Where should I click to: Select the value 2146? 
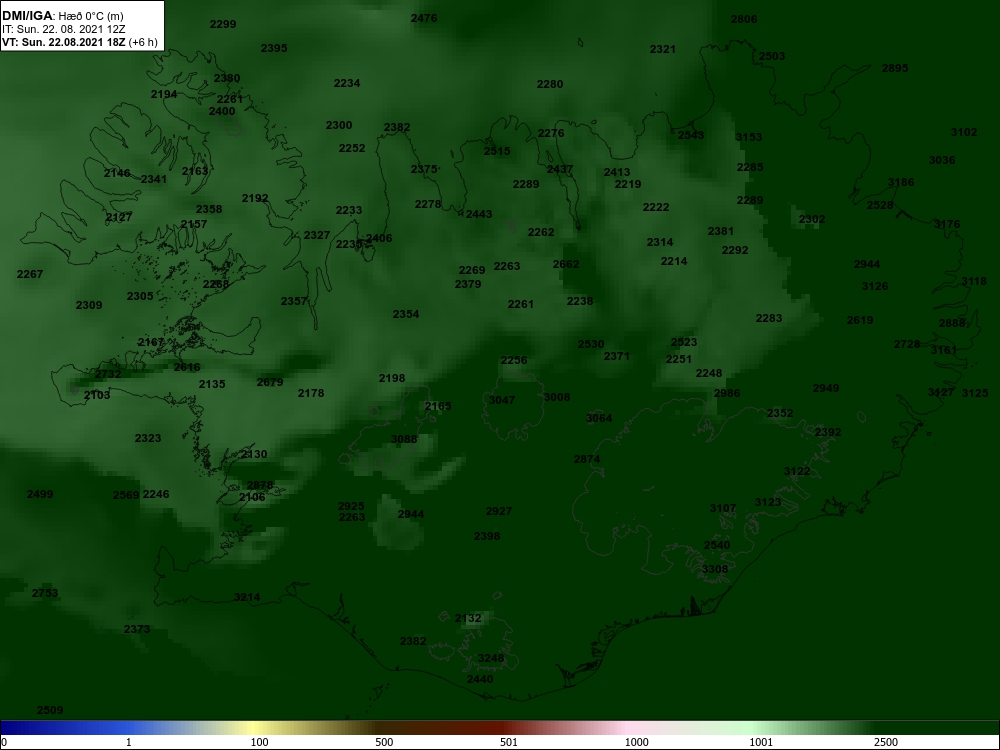[117, 173]
